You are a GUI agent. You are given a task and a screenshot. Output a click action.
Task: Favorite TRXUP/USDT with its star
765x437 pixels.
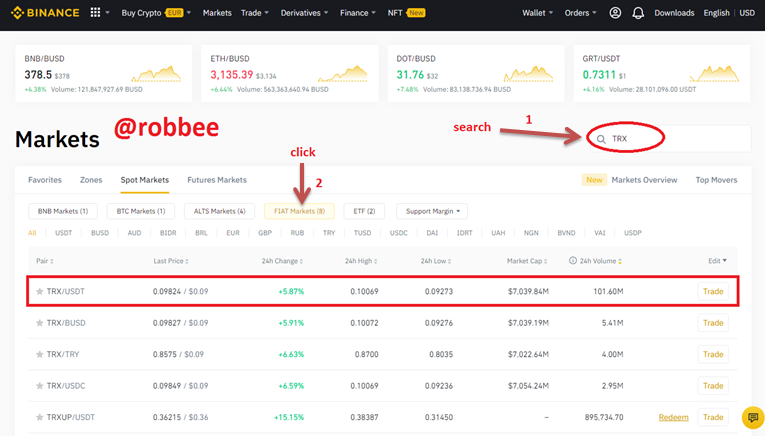pyautogui.click(x=40, y=417)
